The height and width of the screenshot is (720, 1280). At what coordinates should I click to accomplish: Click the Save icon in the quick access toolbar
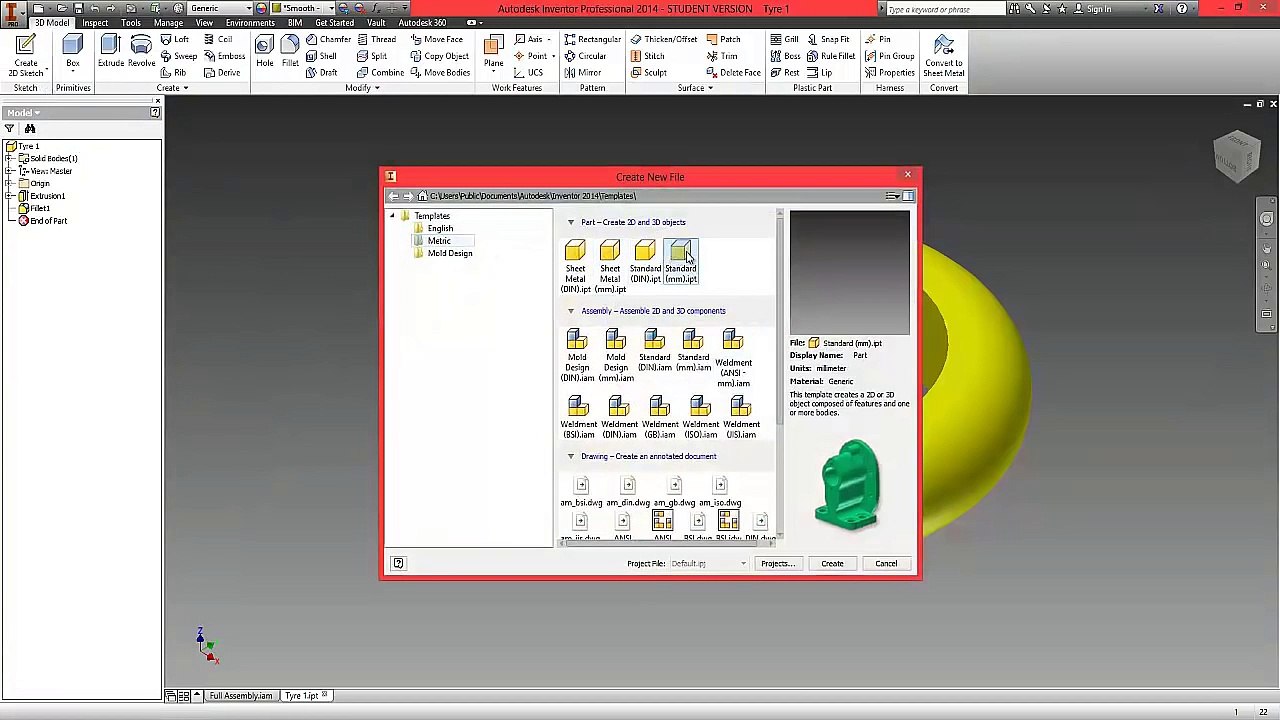pos(77,9)
